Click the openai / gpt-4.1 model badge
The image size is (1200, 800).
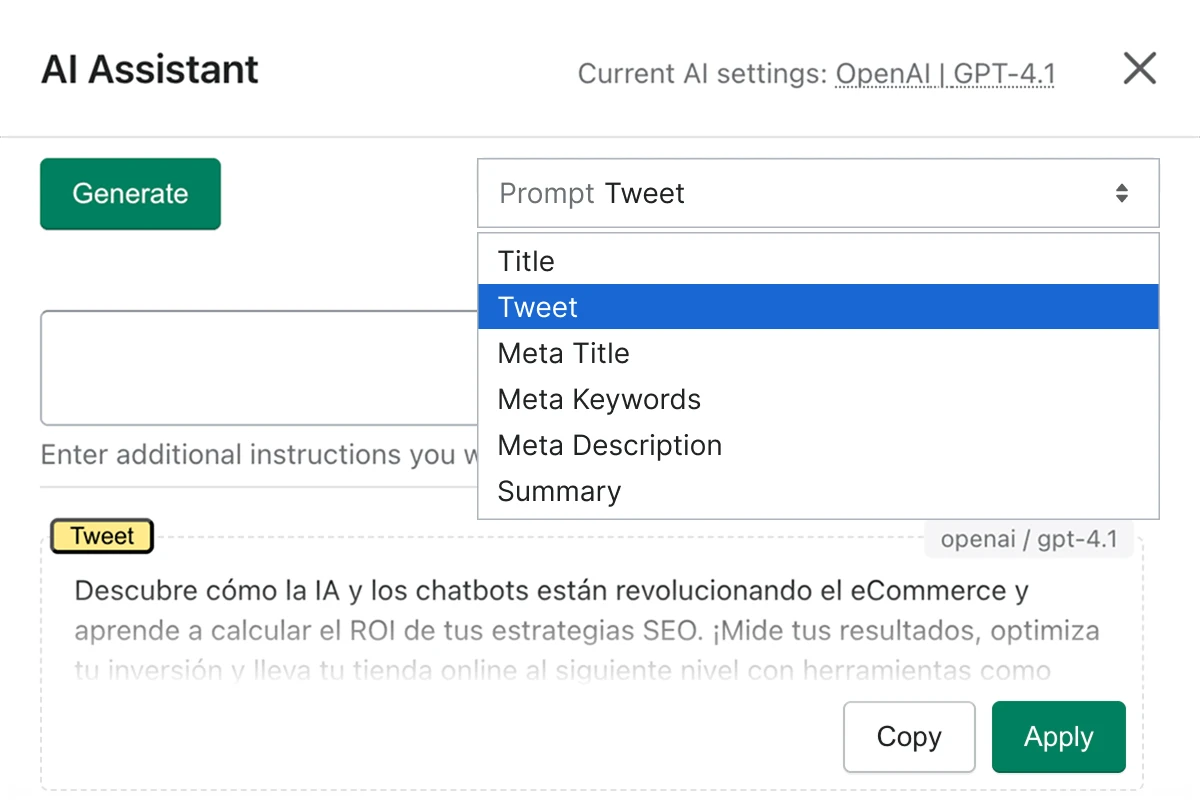[1029, 539]
